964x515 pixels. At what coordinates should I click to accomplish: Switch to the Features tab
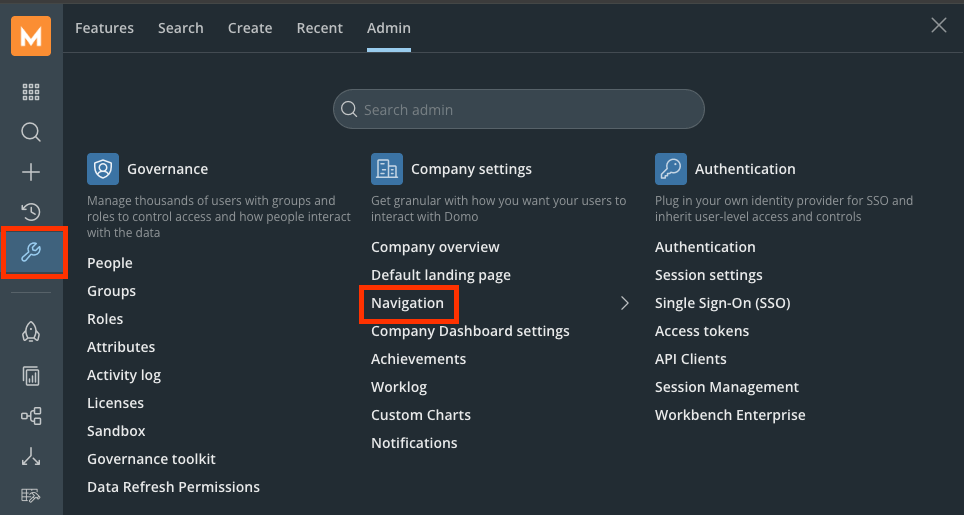[x=105, y=28]
